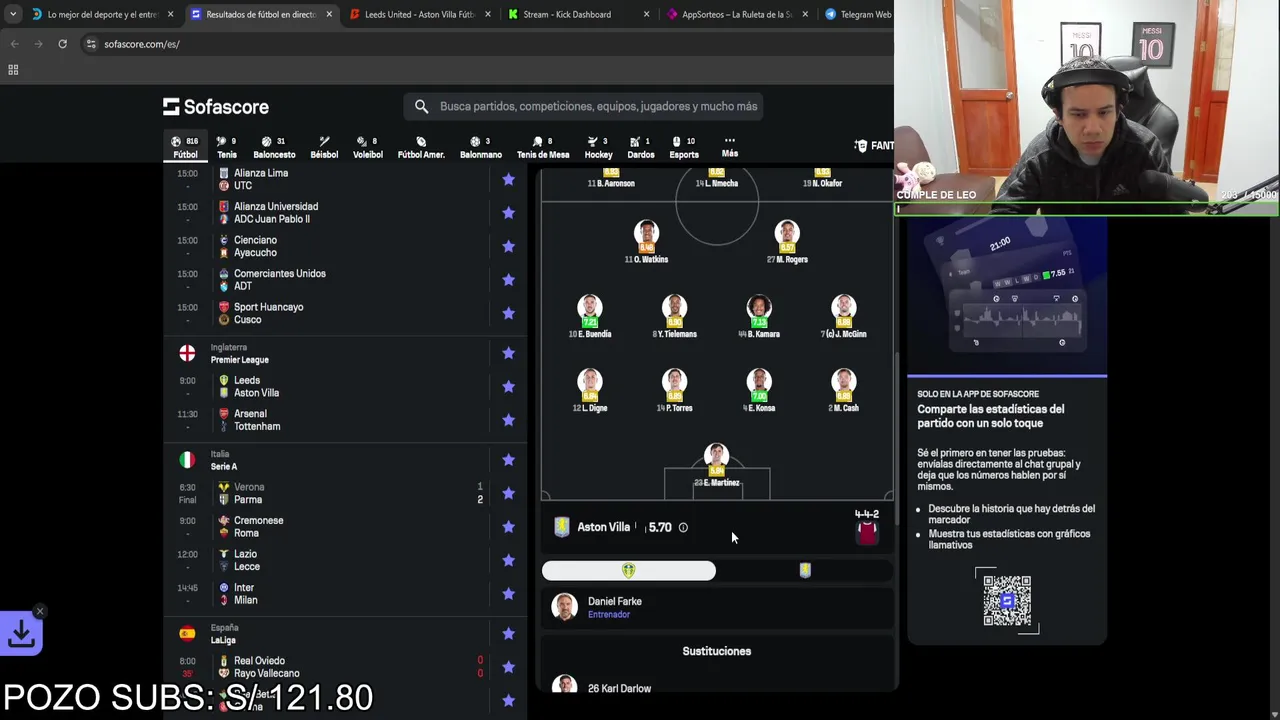
Task: Open the browser tab search dropdown
Action: click(13, 14)
